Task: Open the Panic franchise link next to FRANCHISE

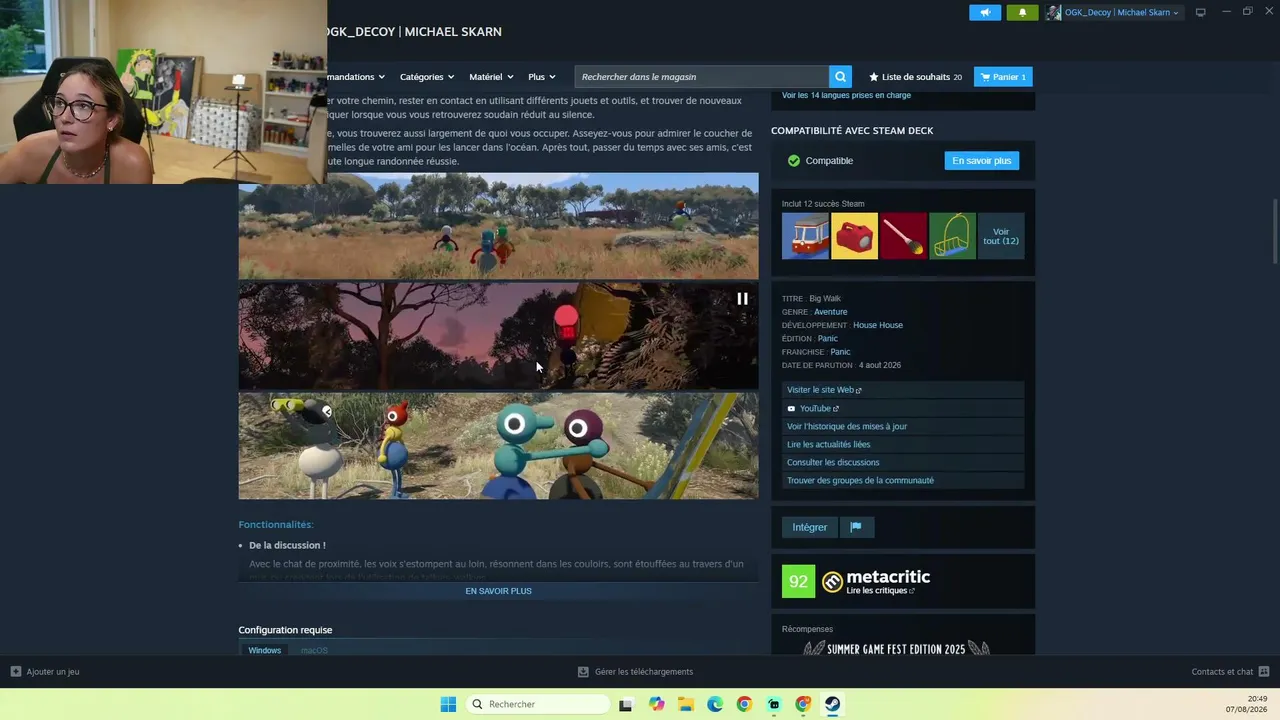Action: tap(840, 352)
